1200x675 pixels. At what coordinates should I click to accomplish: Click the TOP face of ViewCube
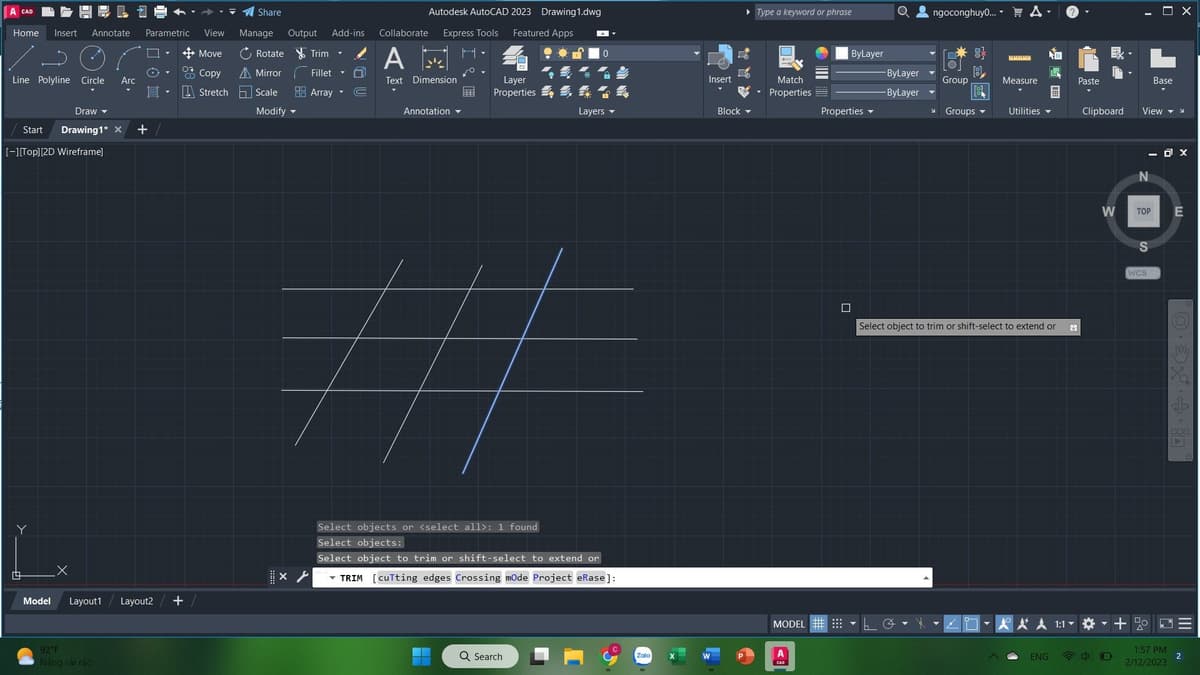point(1144,211)
